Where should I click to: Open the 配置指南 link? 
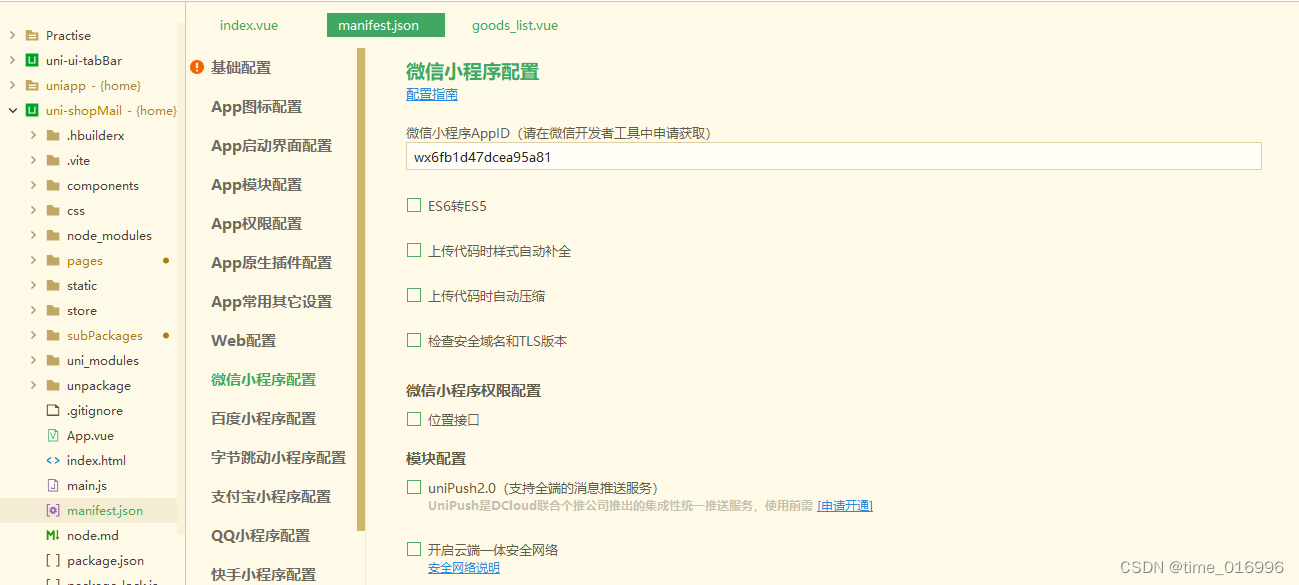coord(432,94)
